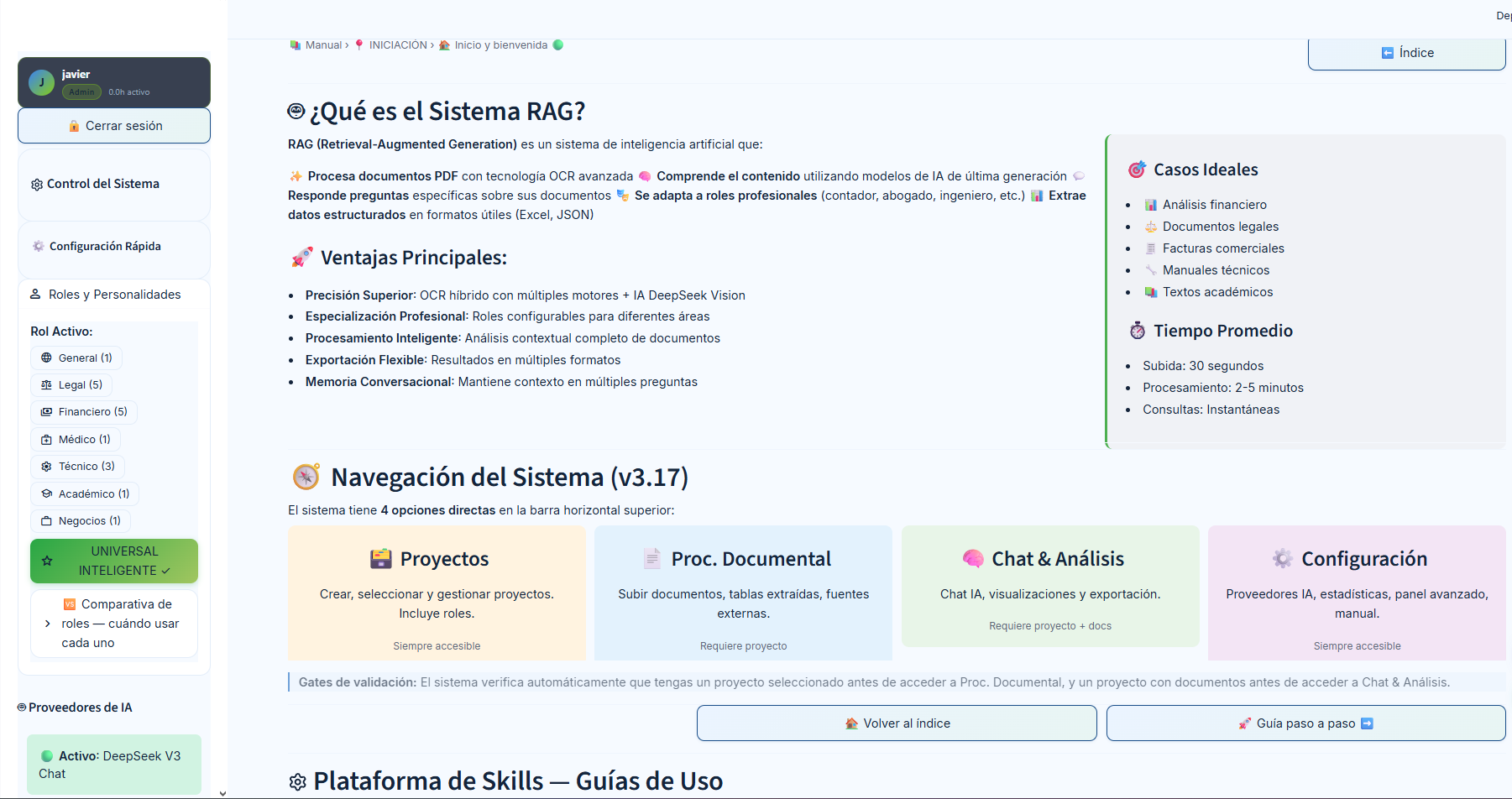Click the person icon next to Roles y Personalidades

(35, 295)
